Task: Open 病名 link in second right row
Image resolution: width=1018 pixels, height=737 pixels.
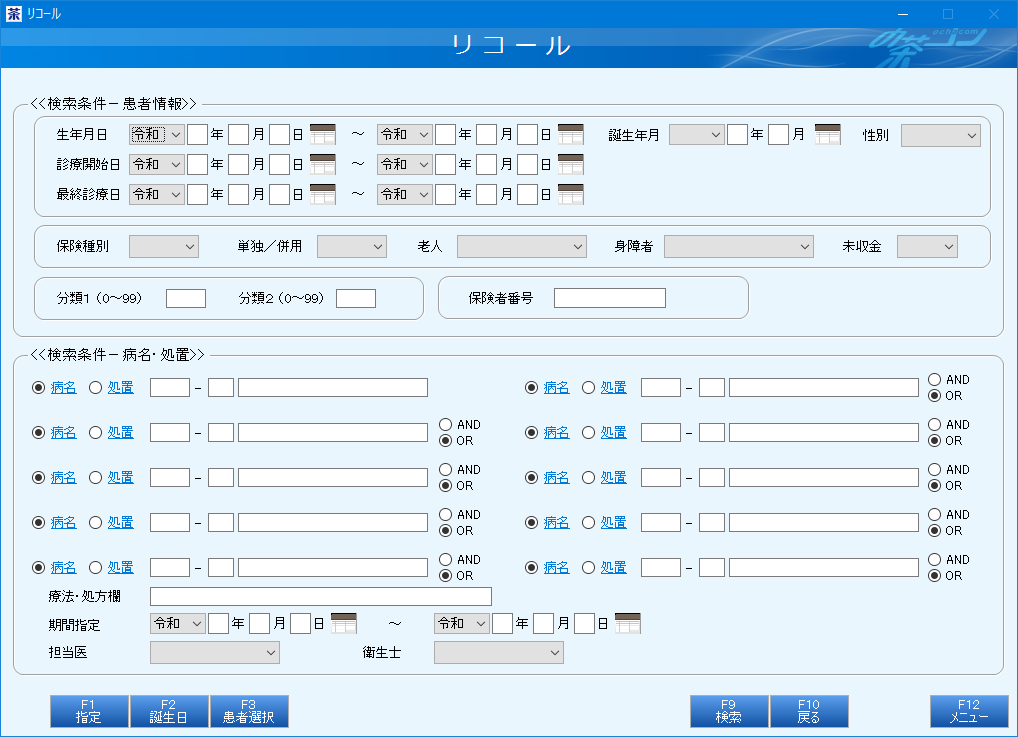Action: point(556,432)
